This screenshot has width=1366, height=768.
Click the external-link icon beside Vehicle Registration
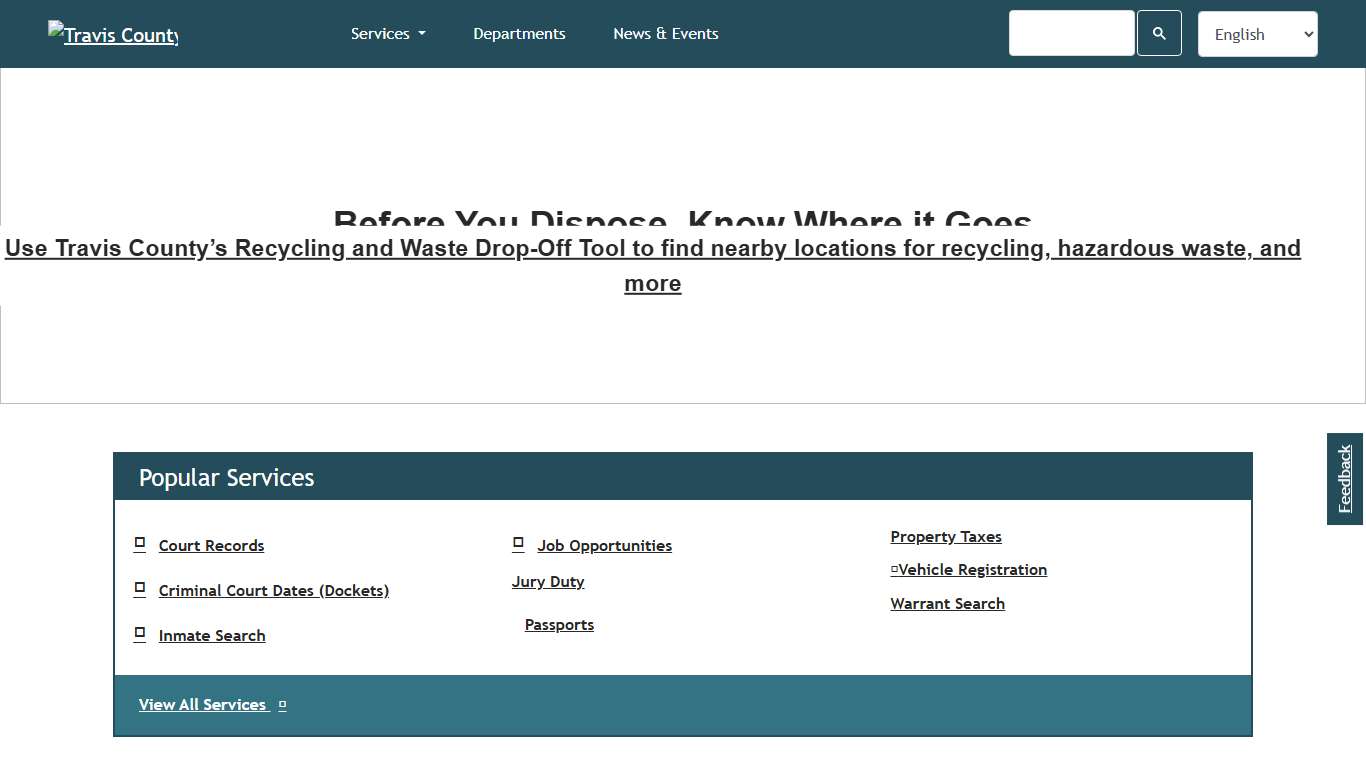894,568
